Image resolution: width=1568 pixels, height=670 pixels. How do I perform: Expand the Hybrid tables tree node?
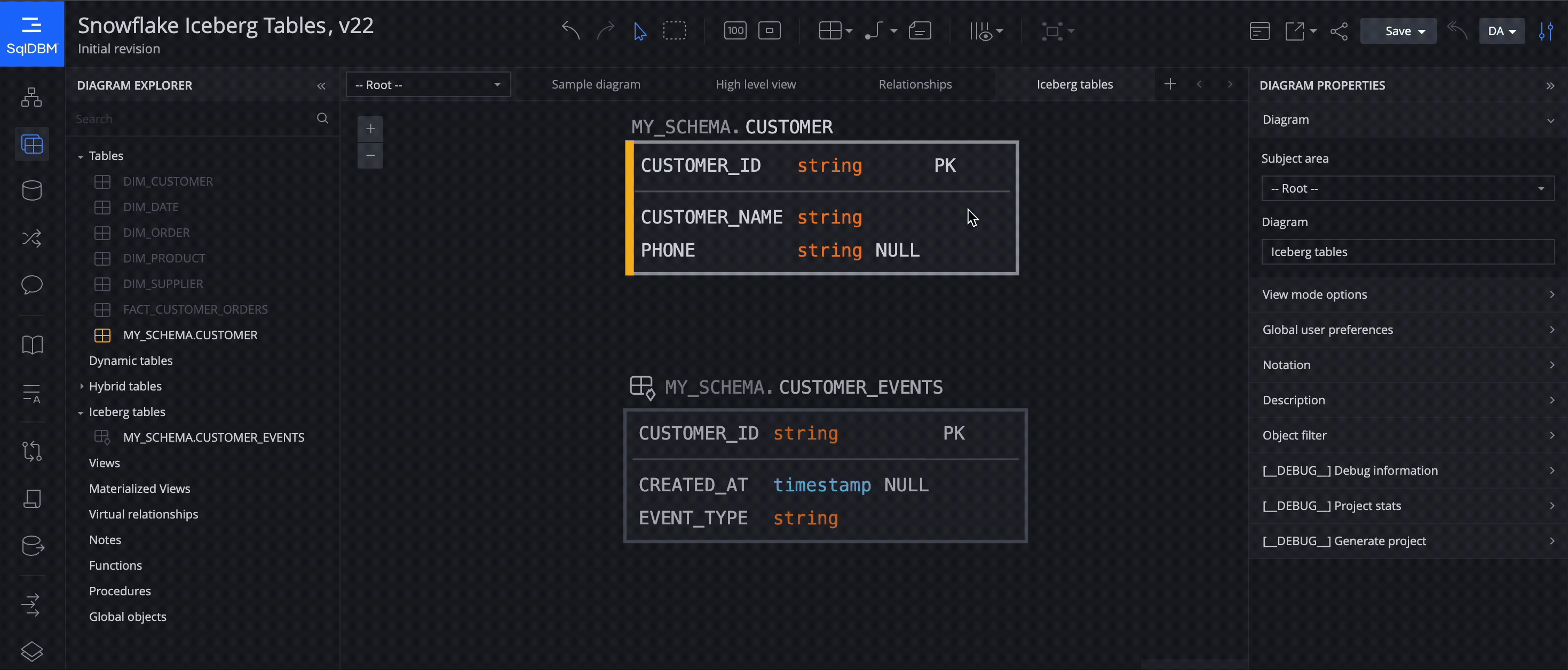point(81,386)
